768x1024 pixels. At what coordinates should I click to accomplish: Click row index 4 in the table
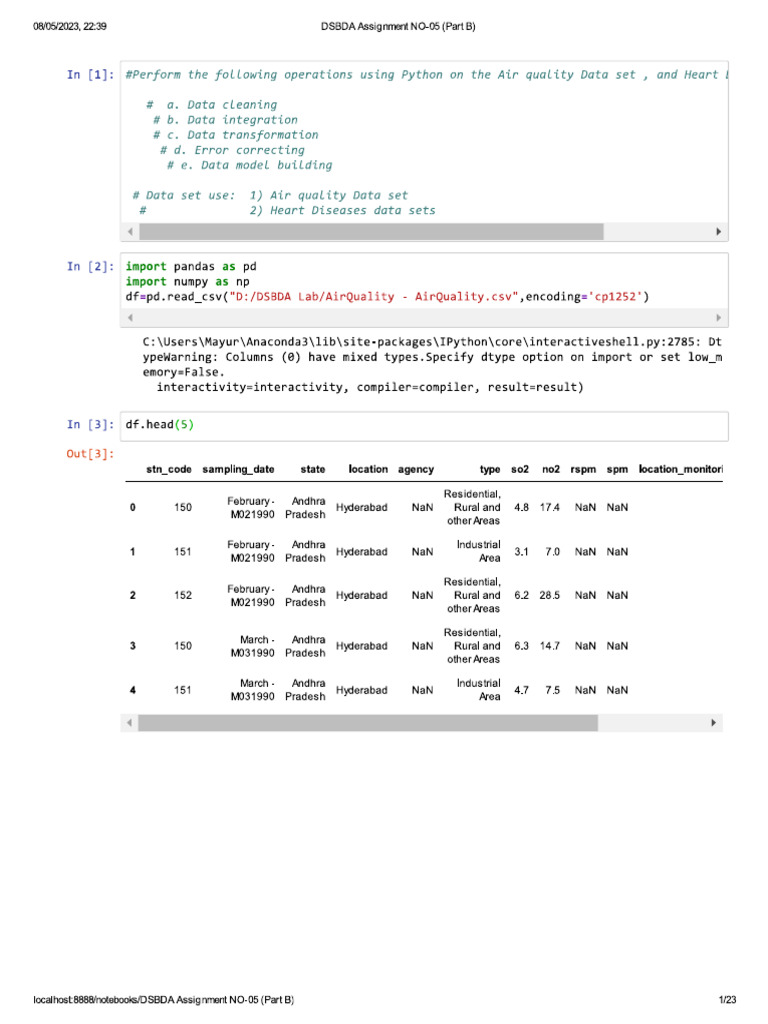click(x=133, y=690)
